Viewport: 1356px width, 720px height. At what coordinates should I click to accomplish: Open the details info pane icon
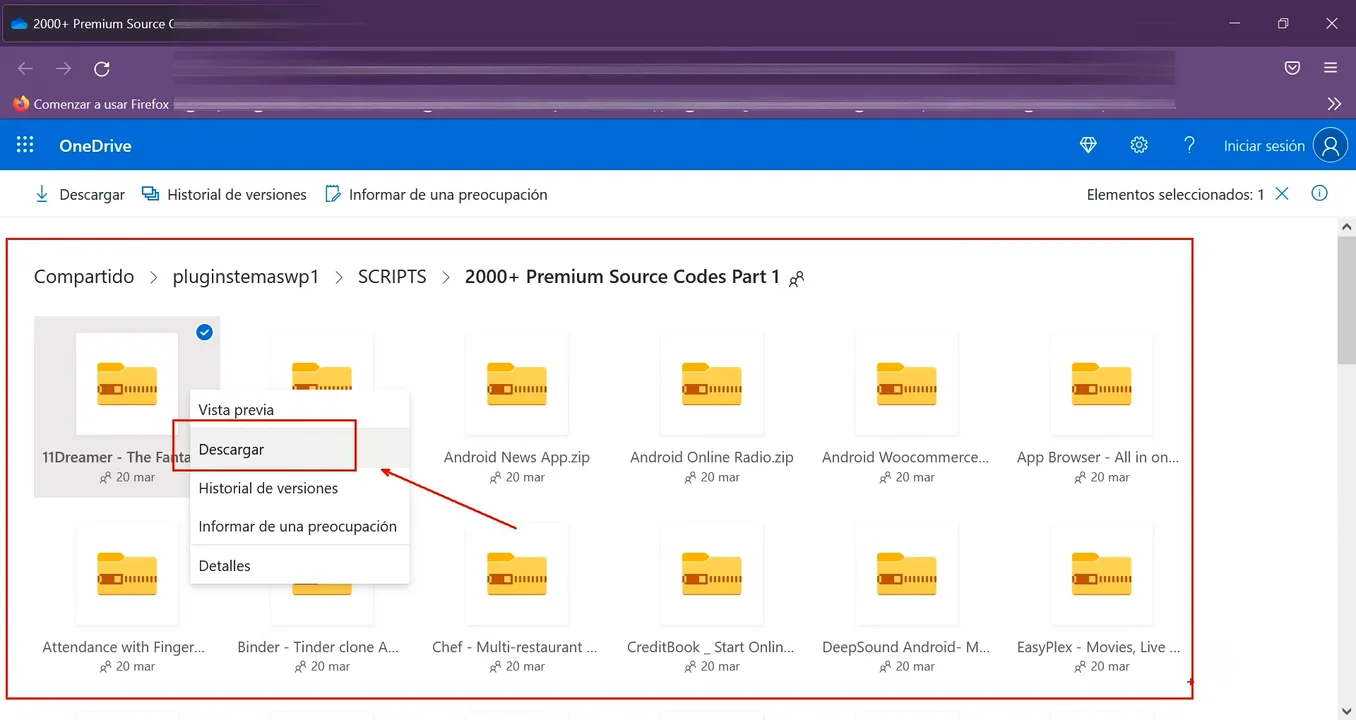[1319, 194]
